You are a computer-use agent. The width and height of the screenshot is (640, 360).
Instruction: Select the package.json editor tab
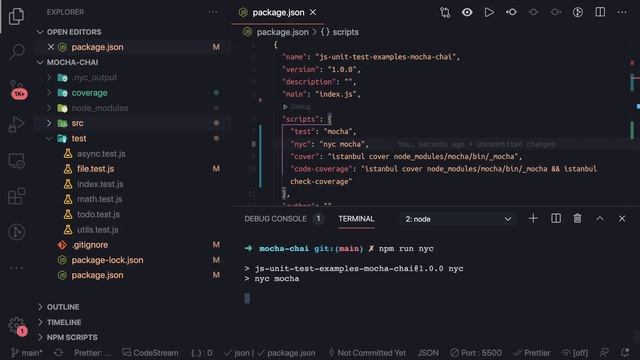tap(278, 13)
